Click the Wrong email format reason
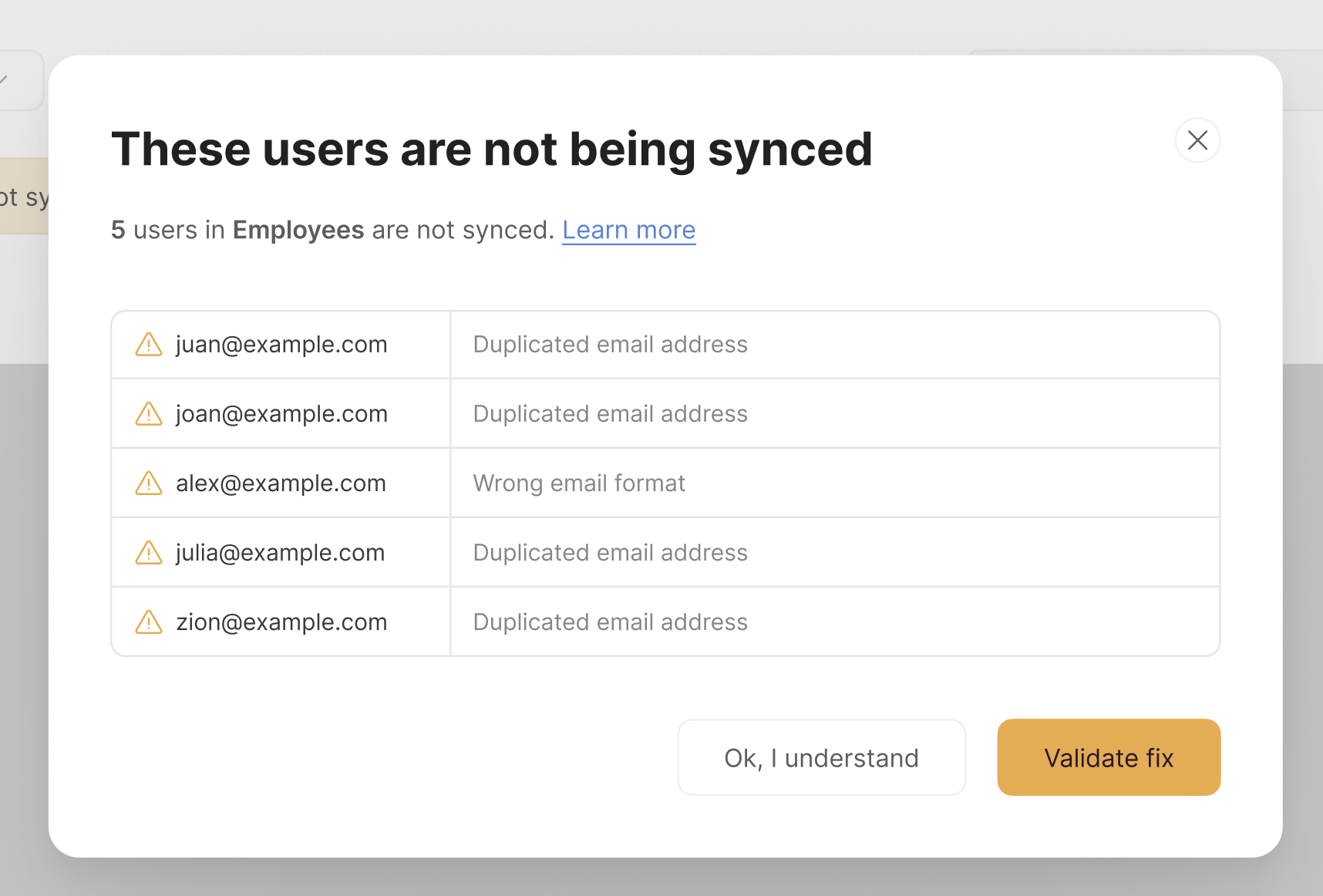This screenshot has height=896, width=1323. pos(579,483)
